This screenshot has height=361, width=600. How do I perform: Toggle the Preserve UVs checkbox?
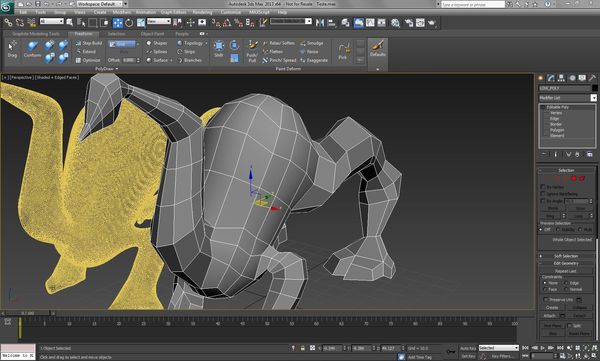(x=546, y=299)
